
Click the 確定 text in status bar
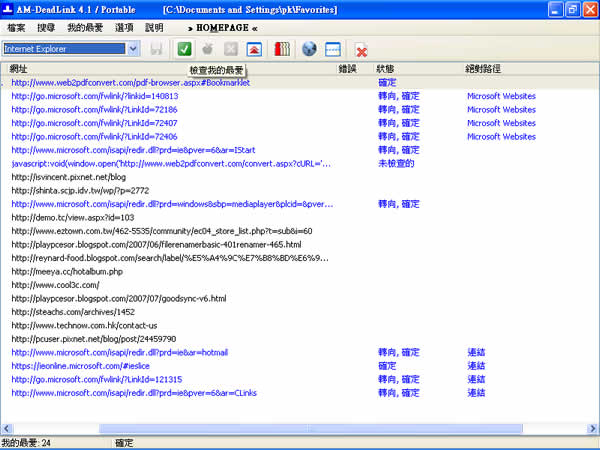124,443
